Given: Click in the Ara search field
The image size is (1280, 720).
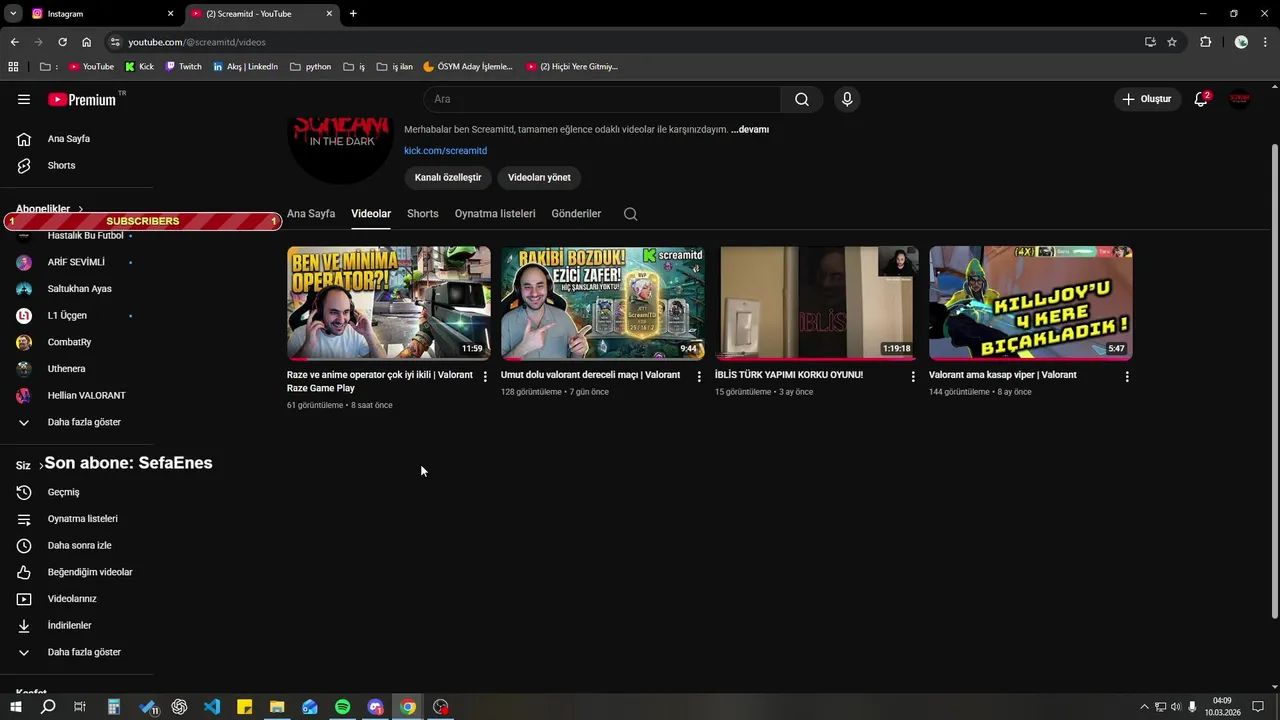Looking at the screenshot, I should pyautogui.click(x=603, y=99).
